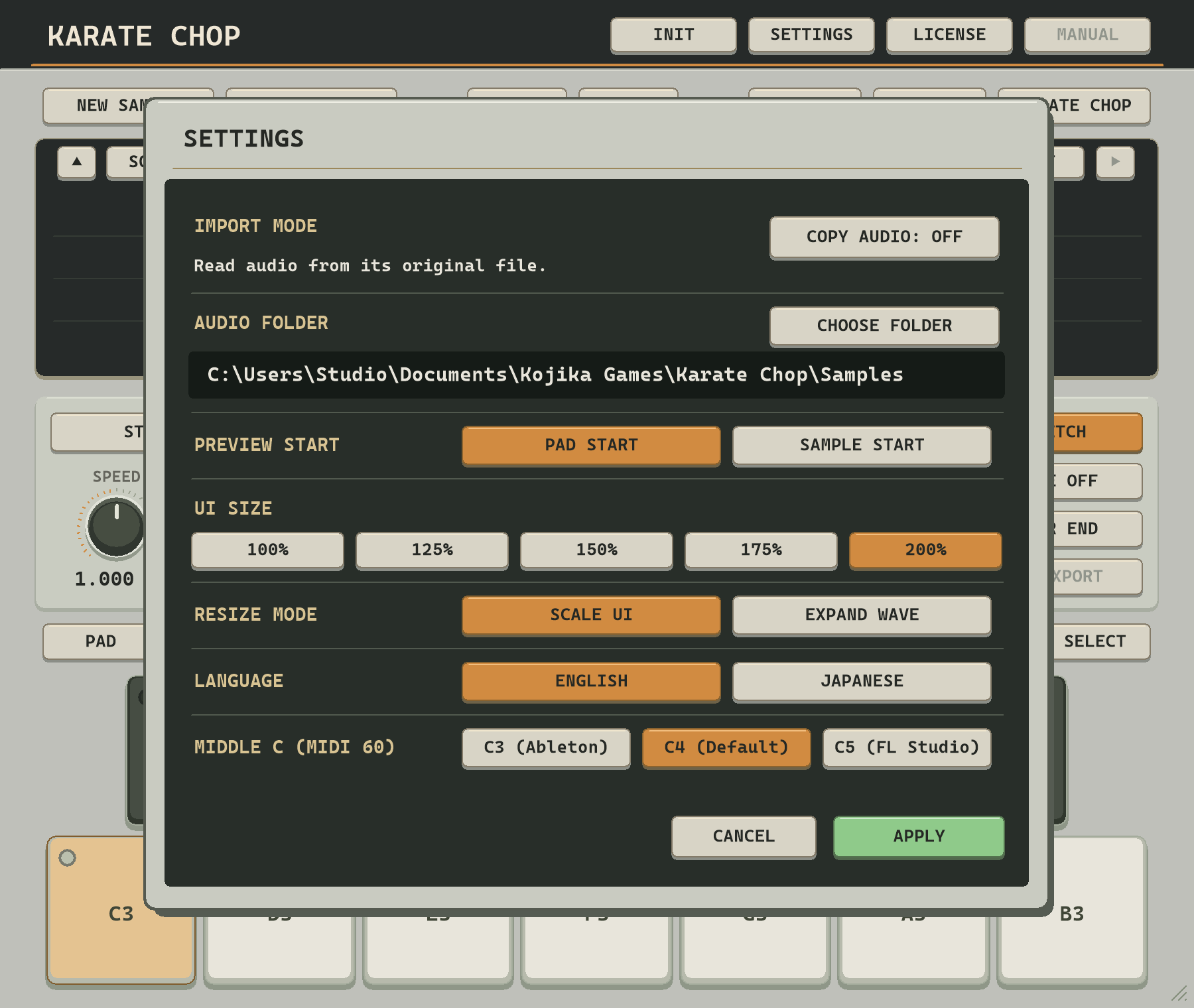Click the PAD button in main window
The width and height of the screenshot is (1194, 1008).
[x=94, y=642]
